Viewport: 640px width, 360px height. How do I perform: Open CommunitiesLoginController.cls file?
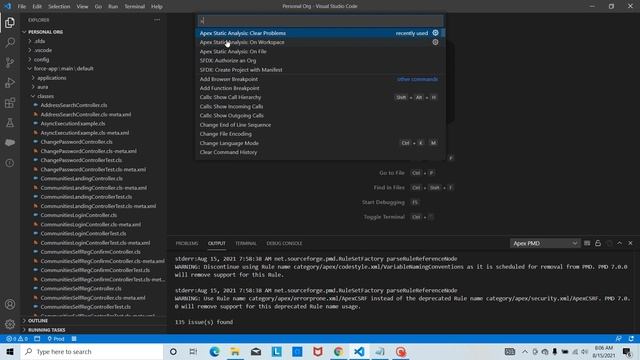pos(79,215)
